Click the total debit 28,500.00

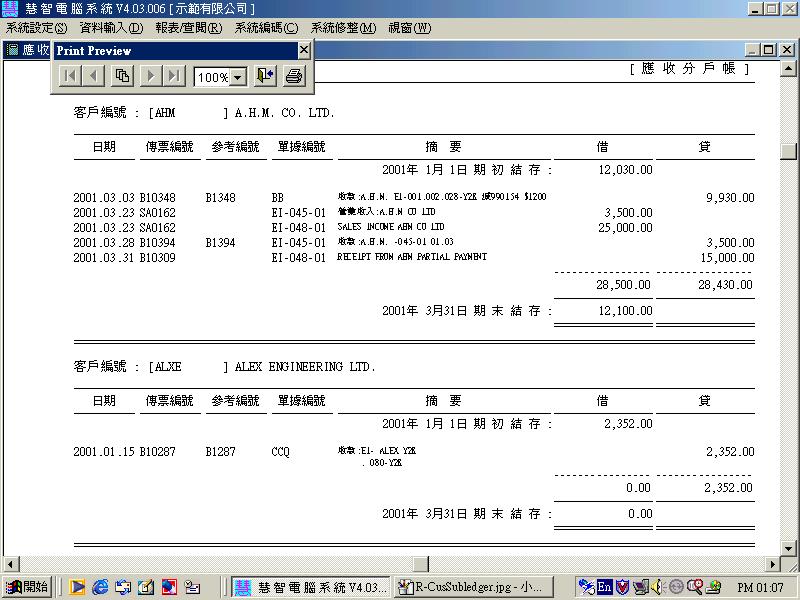click(x=623, y=285)
